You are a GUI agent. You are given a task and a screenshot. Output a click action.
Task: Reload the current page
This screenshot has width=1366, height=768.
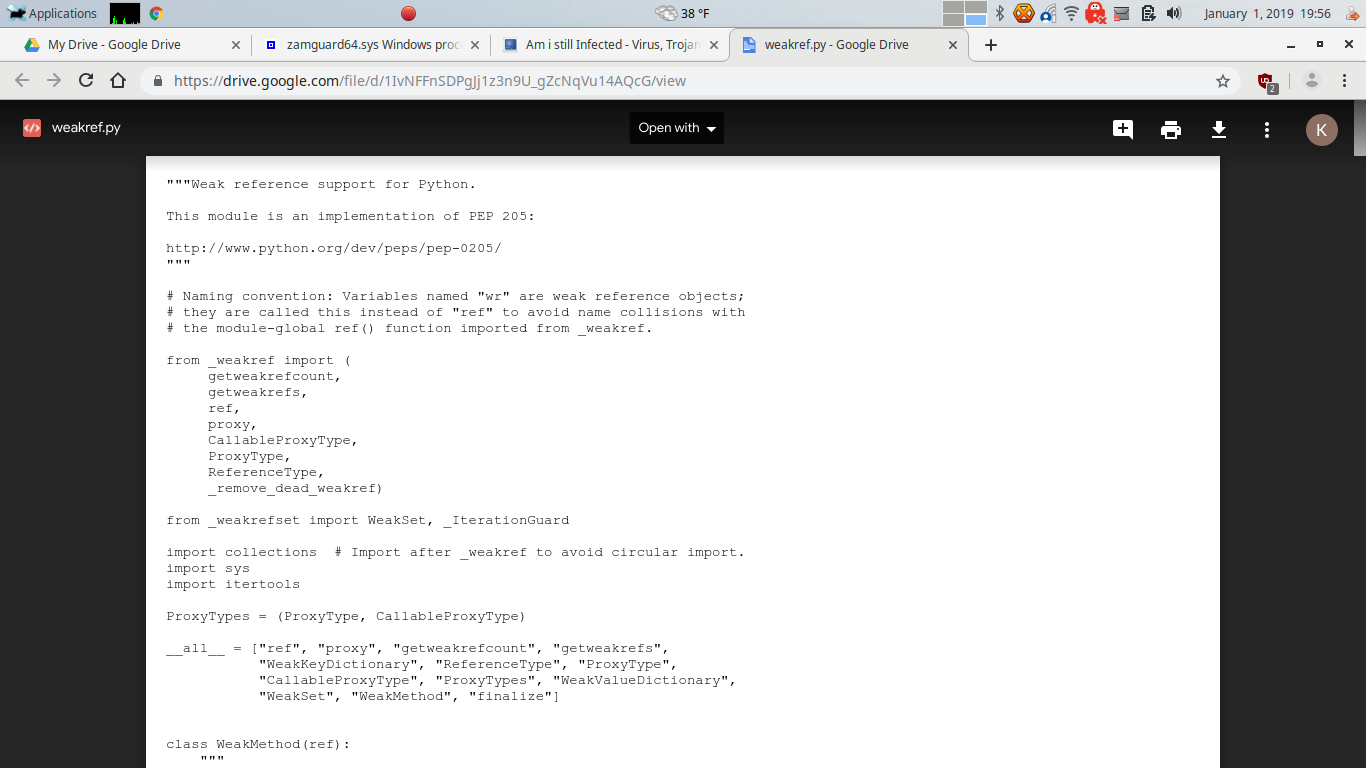coord(86,81)
